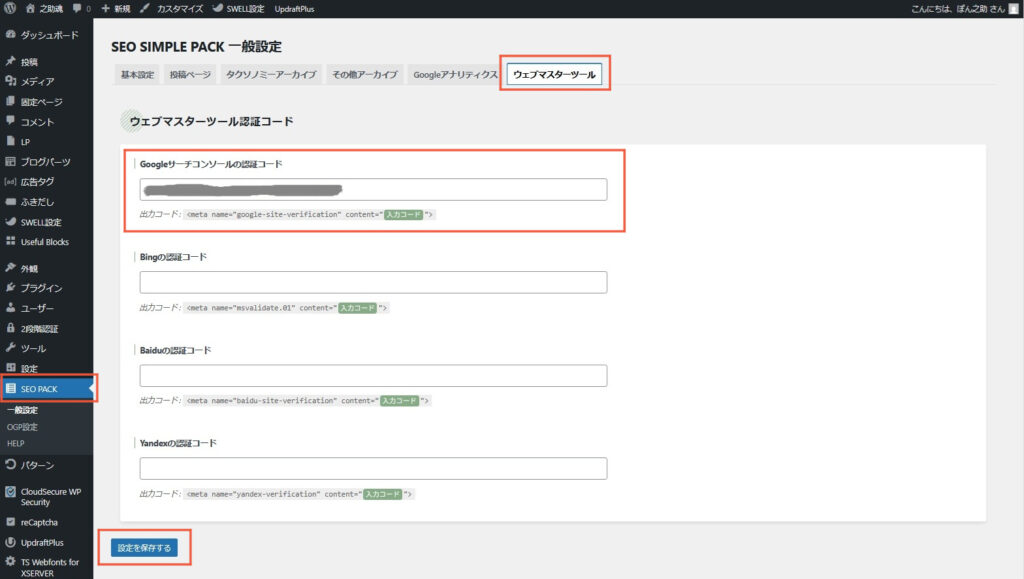Viewport: 1024px width, 579px height.
Task: Open ツール in the sidebar
Action: (33, 348)
